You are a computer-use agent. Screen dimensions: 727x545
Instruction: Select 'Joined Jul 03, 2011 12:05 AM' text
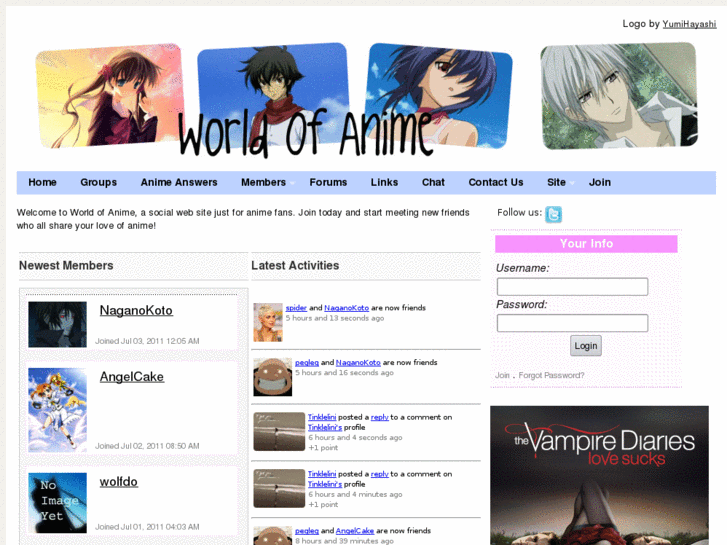pyautogui.click(x=147, y=341)
